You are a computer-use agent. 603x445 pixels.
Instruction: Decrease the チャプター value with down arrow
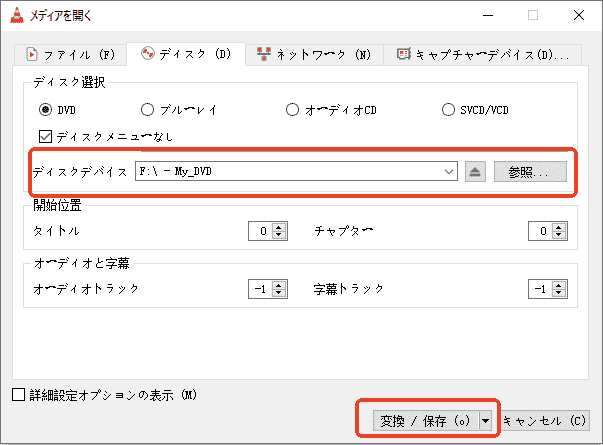(x=559, y=235)
